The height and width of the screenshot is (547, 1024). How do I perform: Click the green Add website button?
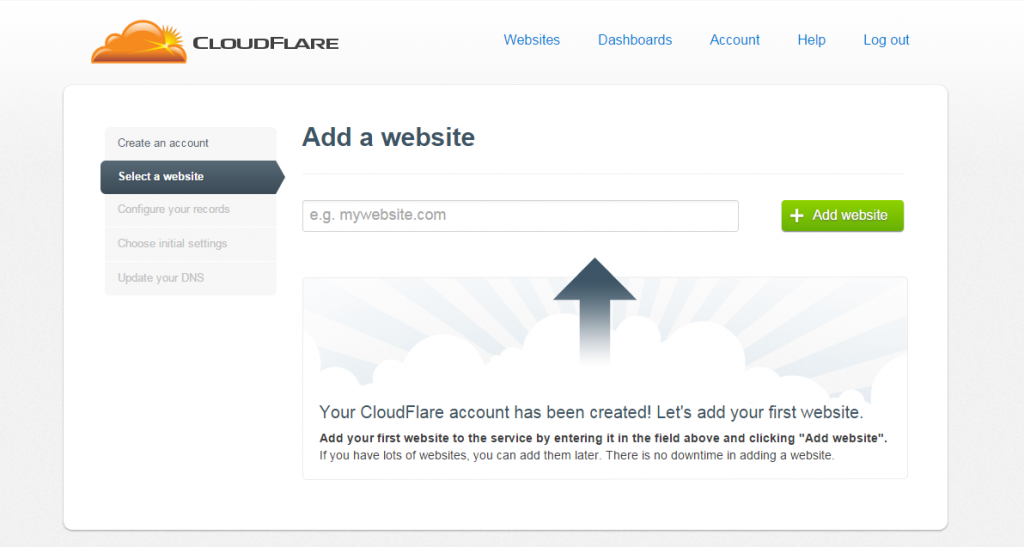point(842,215)
